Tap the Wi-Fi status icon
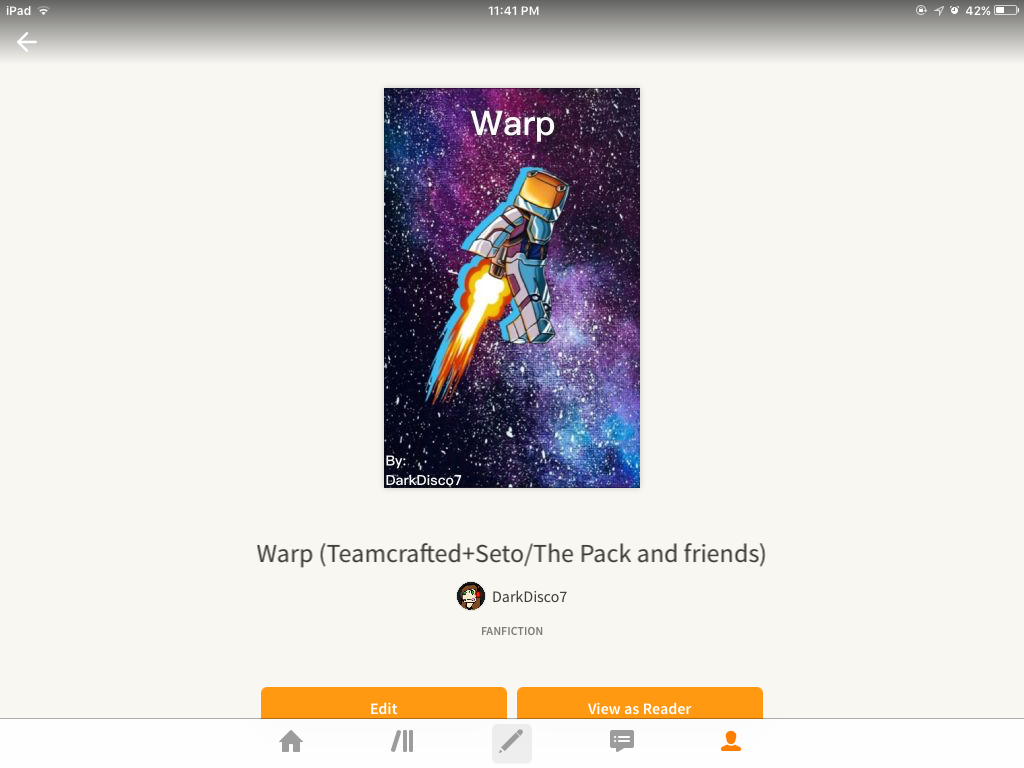Viewport: 1024px width, 768px height. coord(44,10)
